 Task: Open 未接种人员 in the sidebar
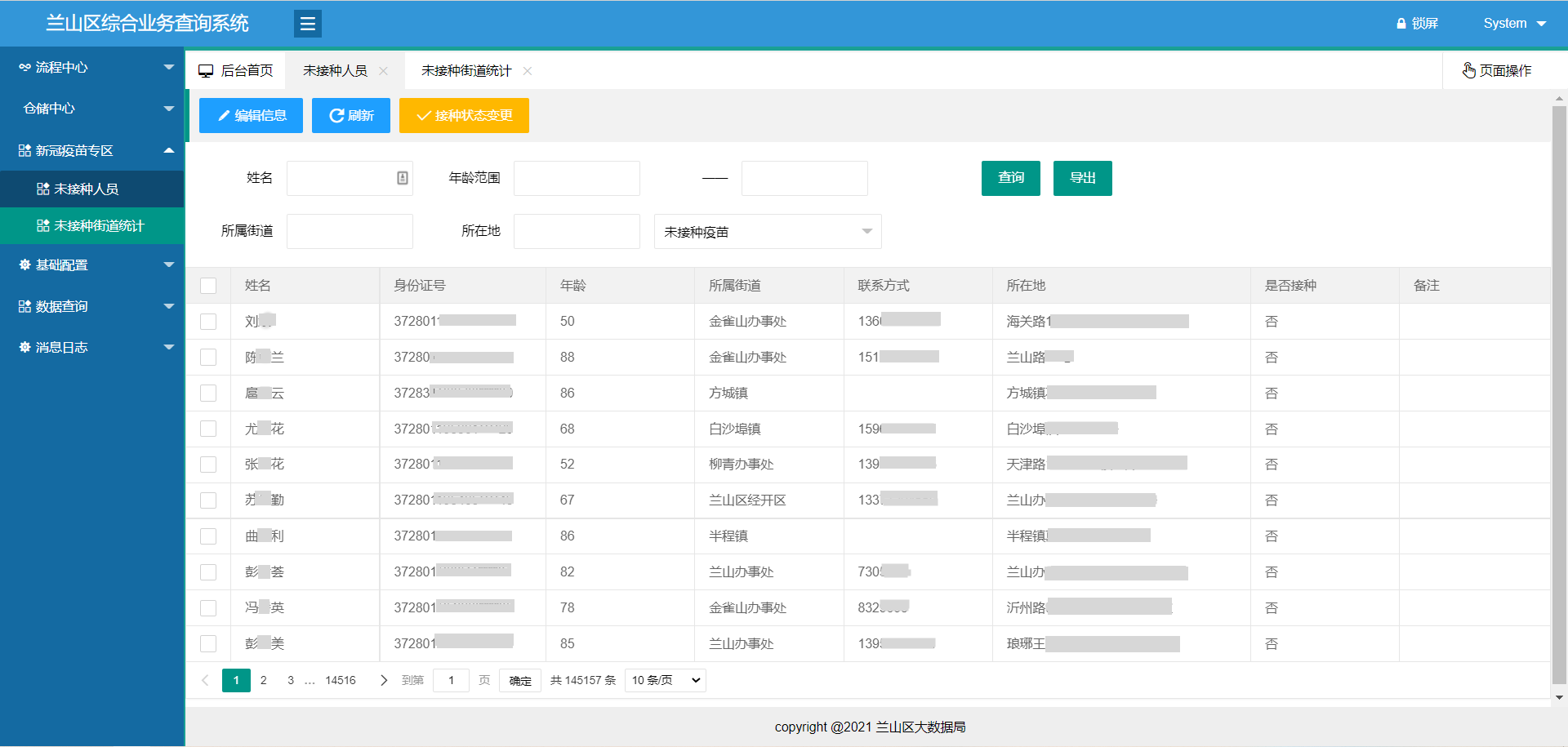coord(92,189)
